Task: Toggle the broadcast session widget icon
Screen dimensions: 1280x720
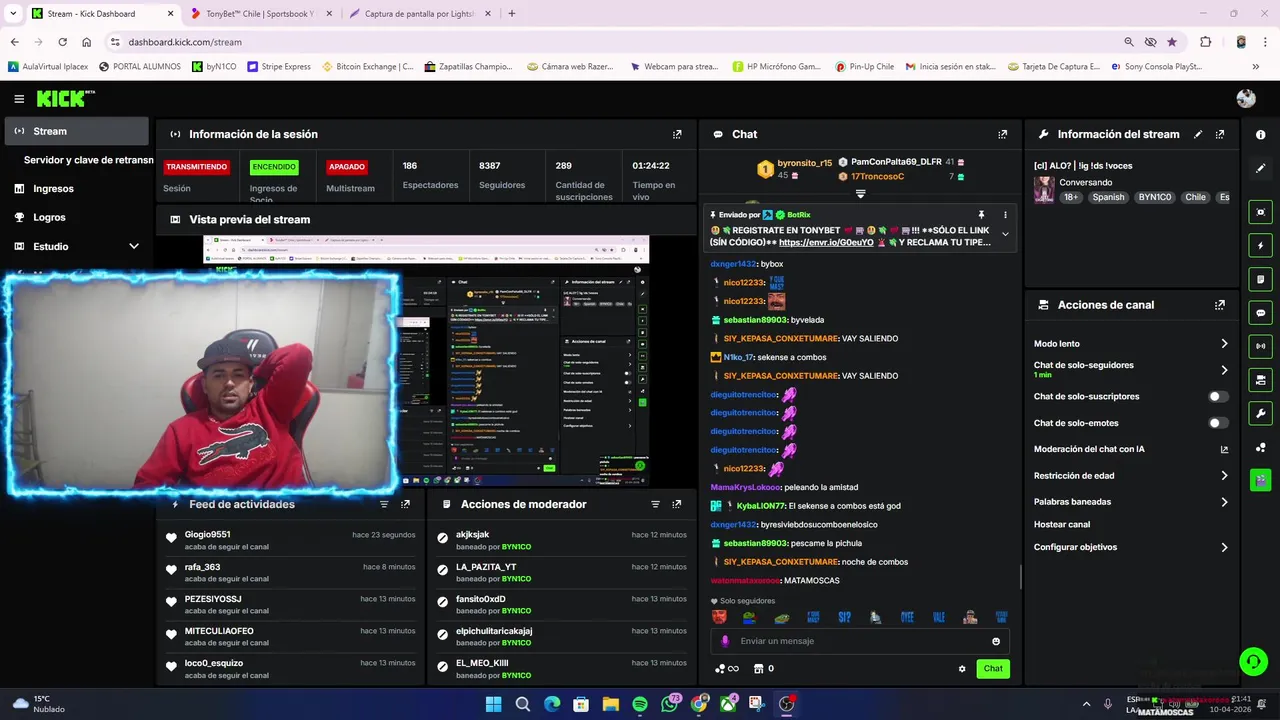Action: pyautogui.click(x=1260, y=346)
